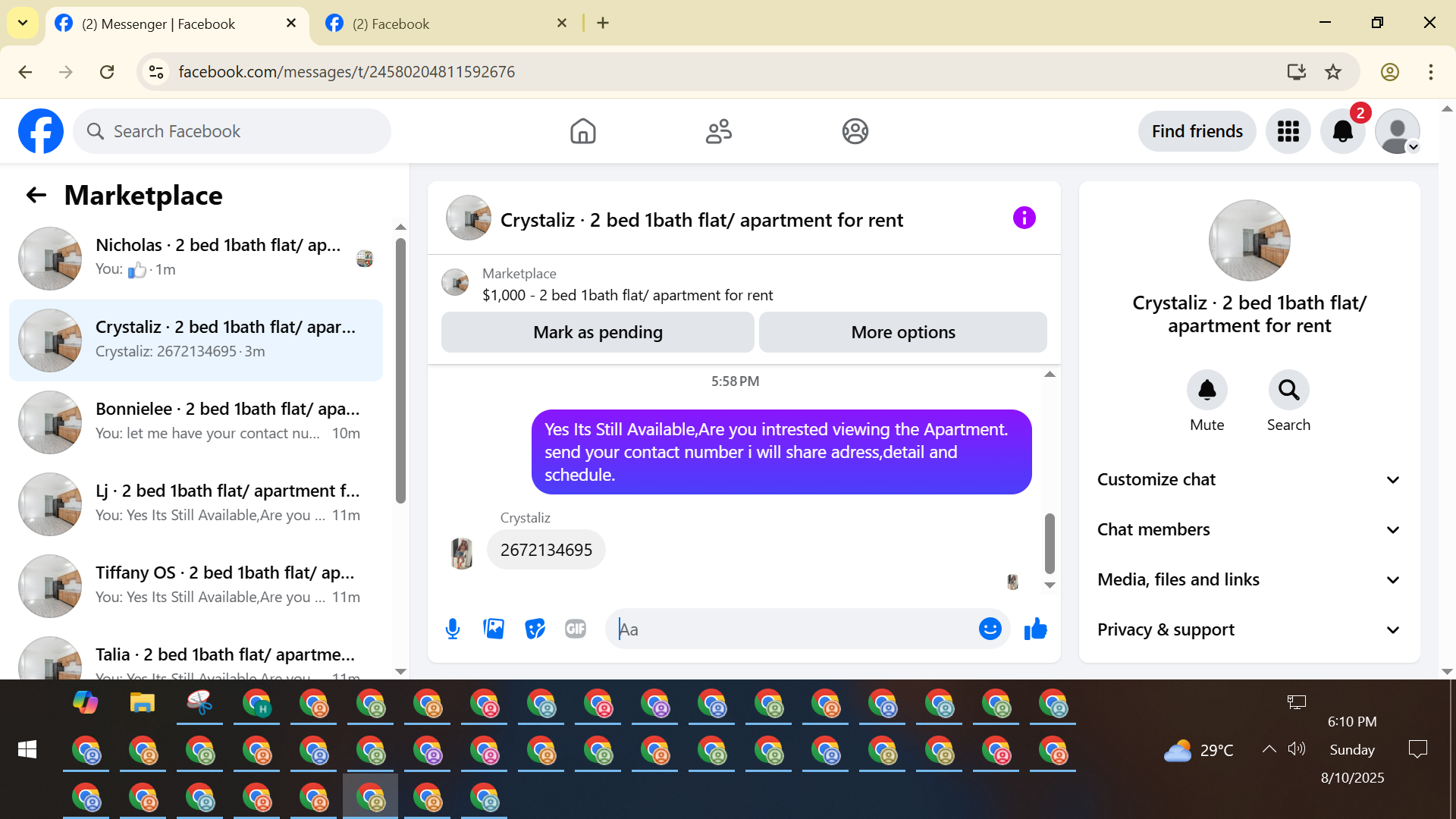This screenshot has height=819, width=1456.
Task: Attach a photo using image icon
Action: pos(494,629)
